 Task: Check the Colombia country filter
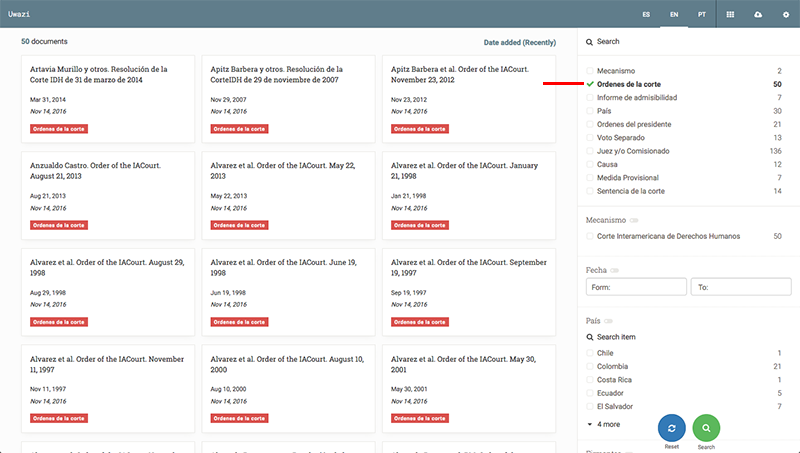(x=590, y=366)
